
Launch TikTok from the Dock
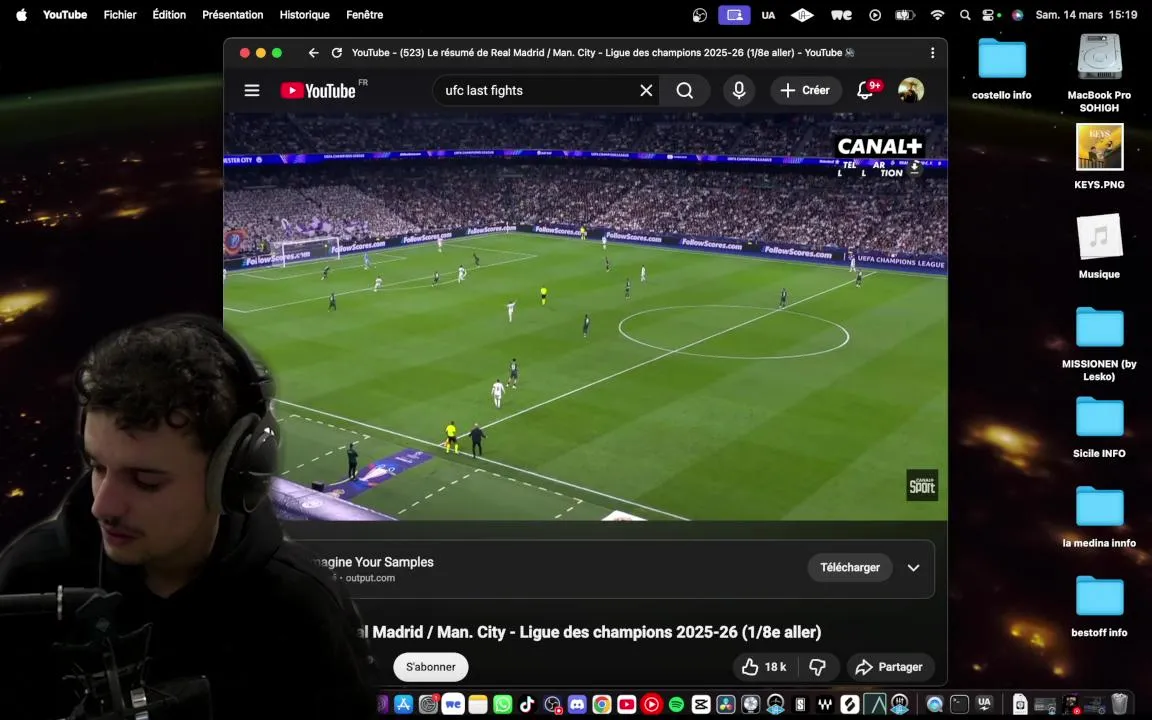[x=528, y=705]
